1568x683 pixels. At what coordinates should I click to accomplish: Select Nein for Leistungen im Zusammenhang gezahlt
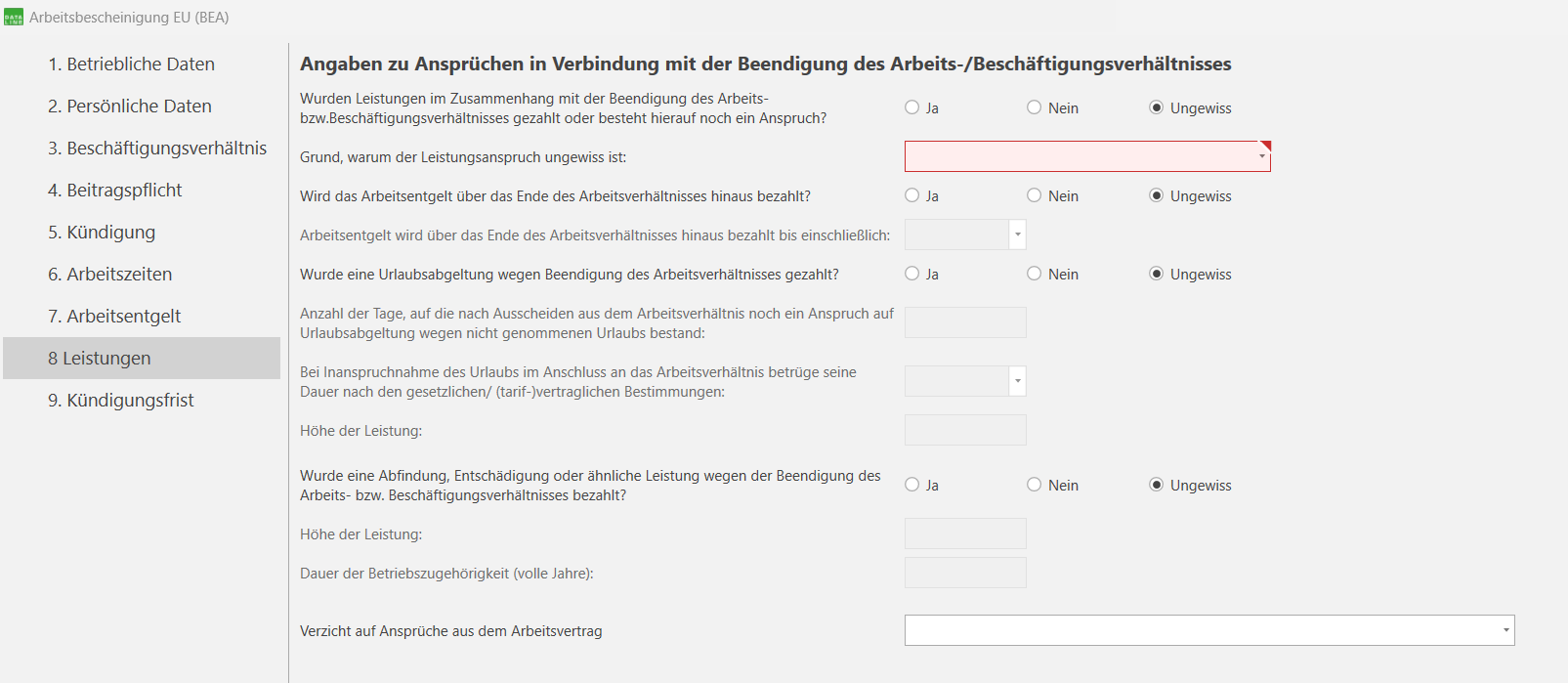[1034, 107]
